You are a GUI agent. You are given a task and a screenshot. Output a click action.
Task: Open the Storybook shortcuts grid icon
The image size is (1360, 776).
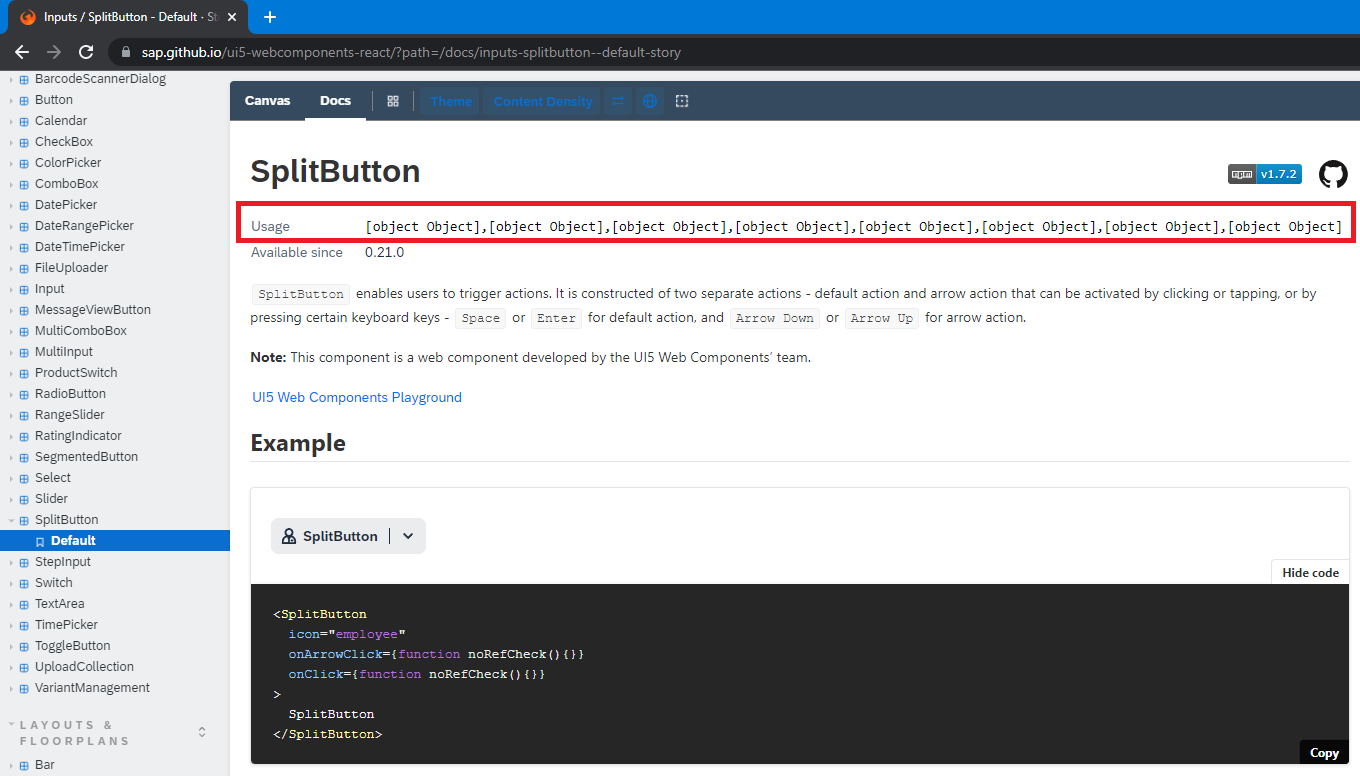392,100
